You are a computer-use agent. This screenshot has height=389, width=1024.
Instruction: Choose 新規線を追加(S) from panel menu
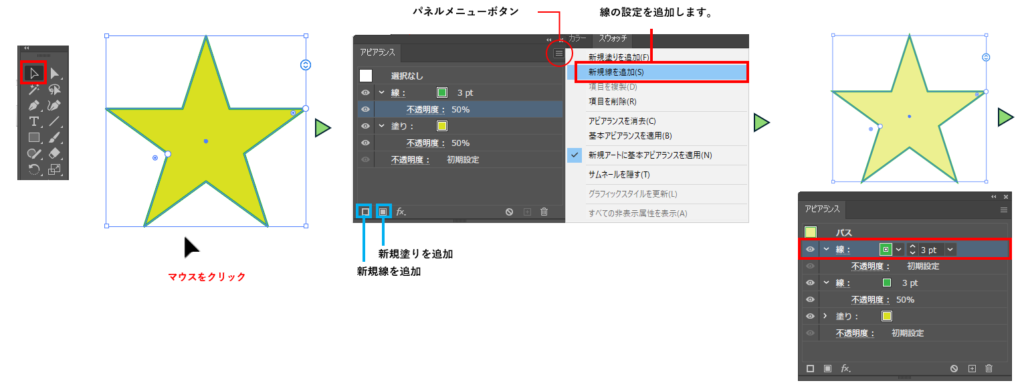tap(661, 72)
